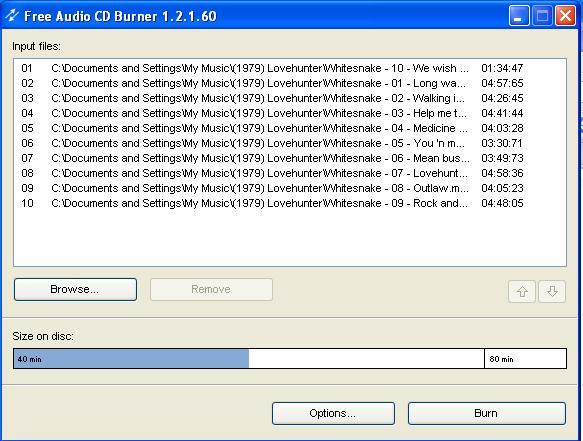Image resolution: width=583 pixels, height=441 pixels.
Task: Open the Browse file dialog
Action: [x=75, y=289]
